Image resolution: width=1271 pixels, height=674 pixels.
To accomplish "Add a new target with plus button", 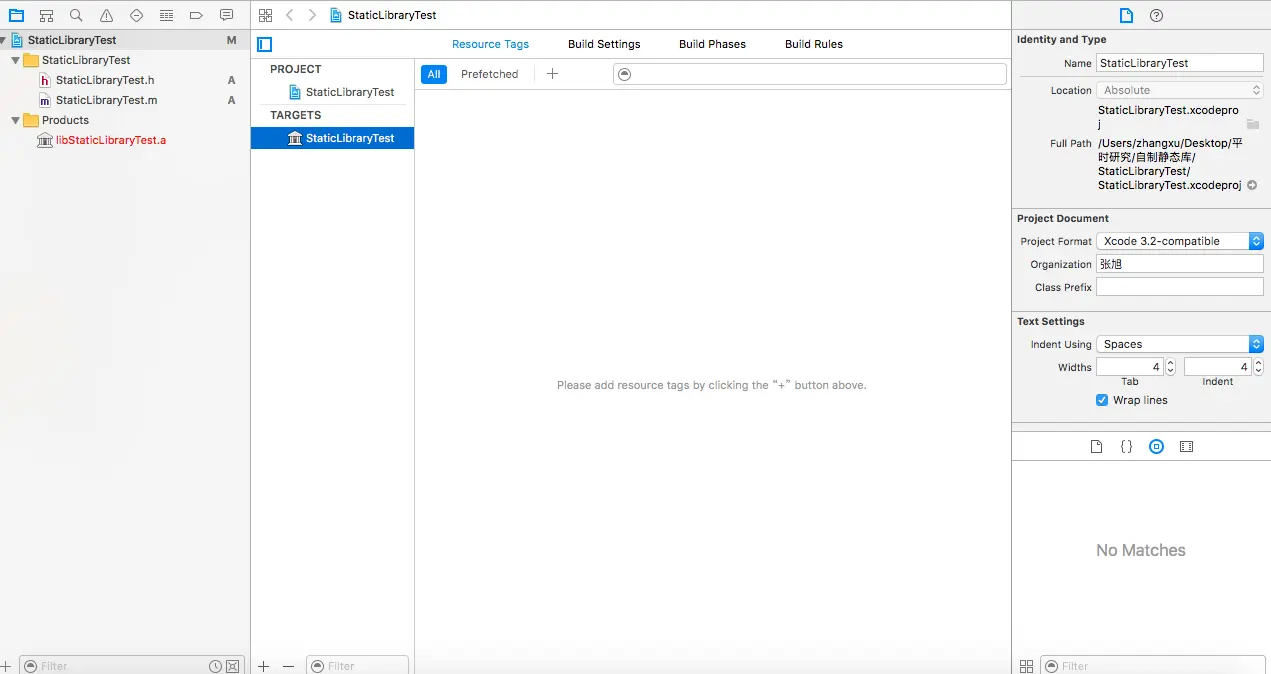I will tap(264, 666).
